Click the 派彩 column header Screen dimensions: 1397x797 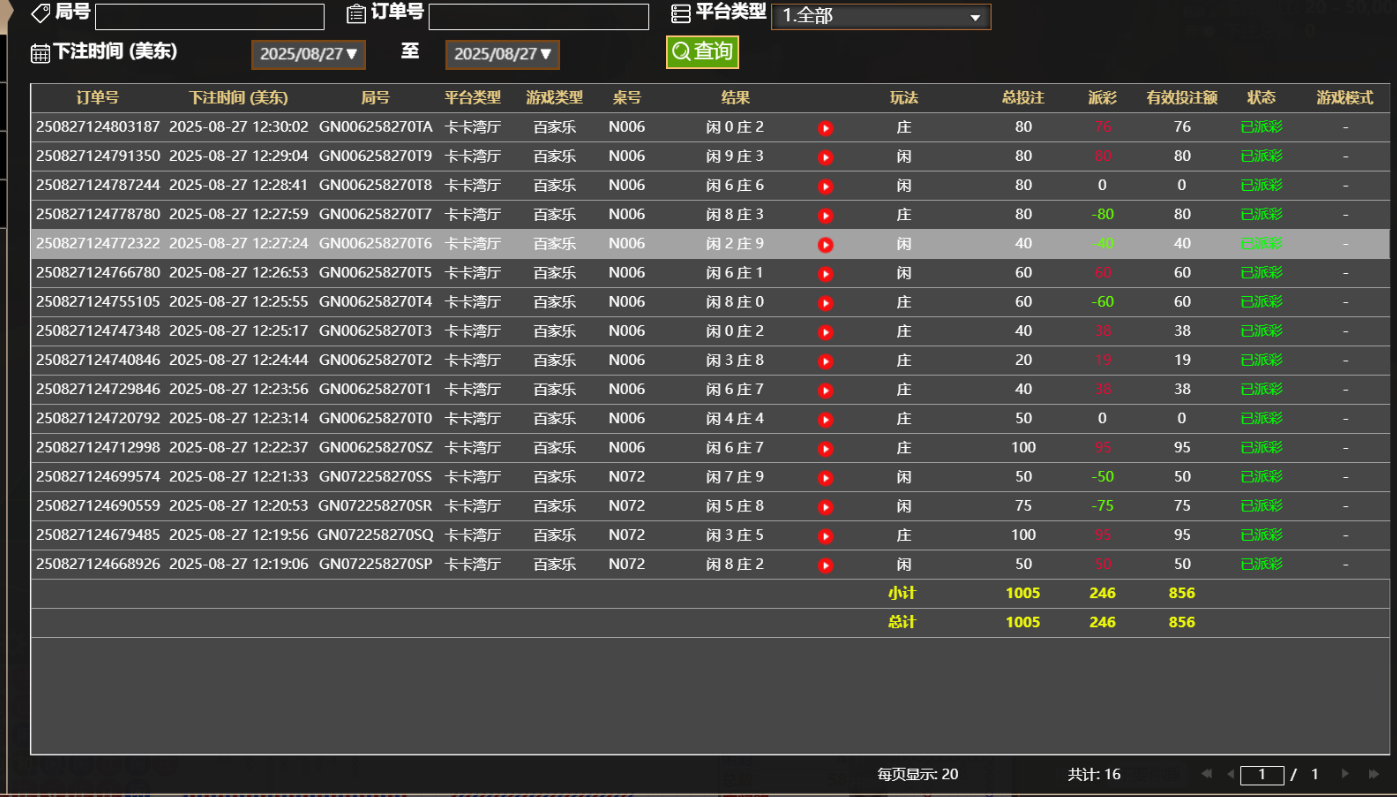click(1102, 98)
